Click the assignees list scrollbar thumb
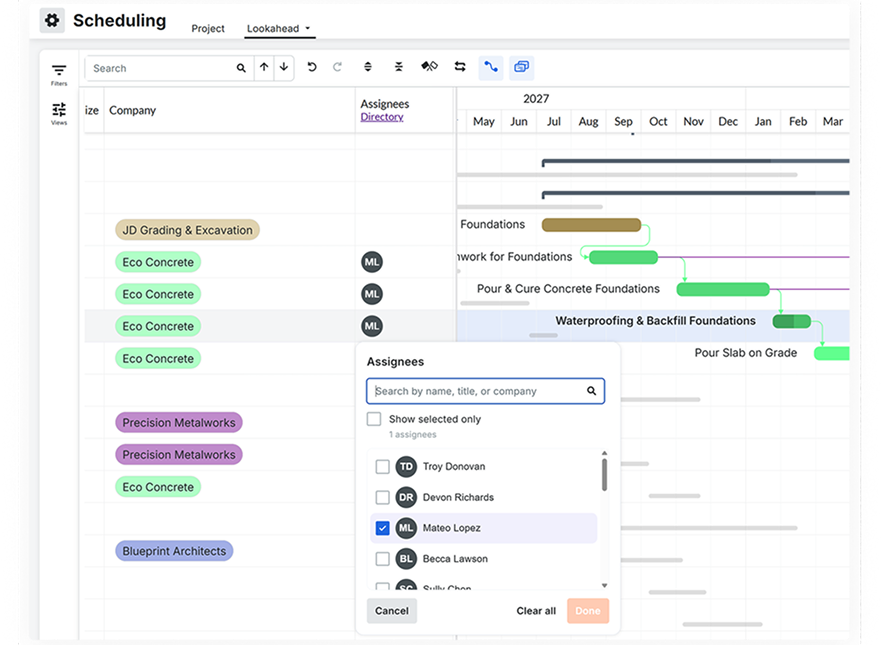Screen dimensions: 882x645 click(x=604, y=475)
